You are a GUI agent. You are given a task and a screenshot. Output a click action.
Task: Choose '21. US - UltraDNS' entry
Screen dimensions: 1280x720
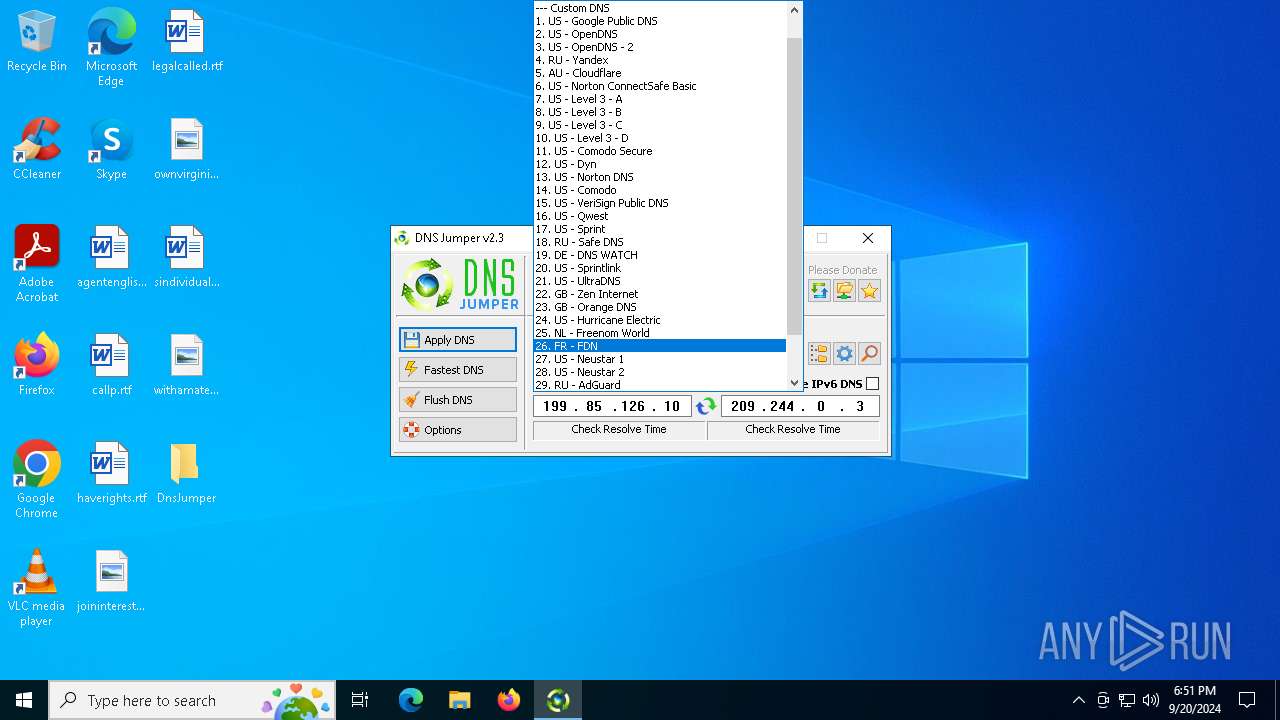(660, 281)
